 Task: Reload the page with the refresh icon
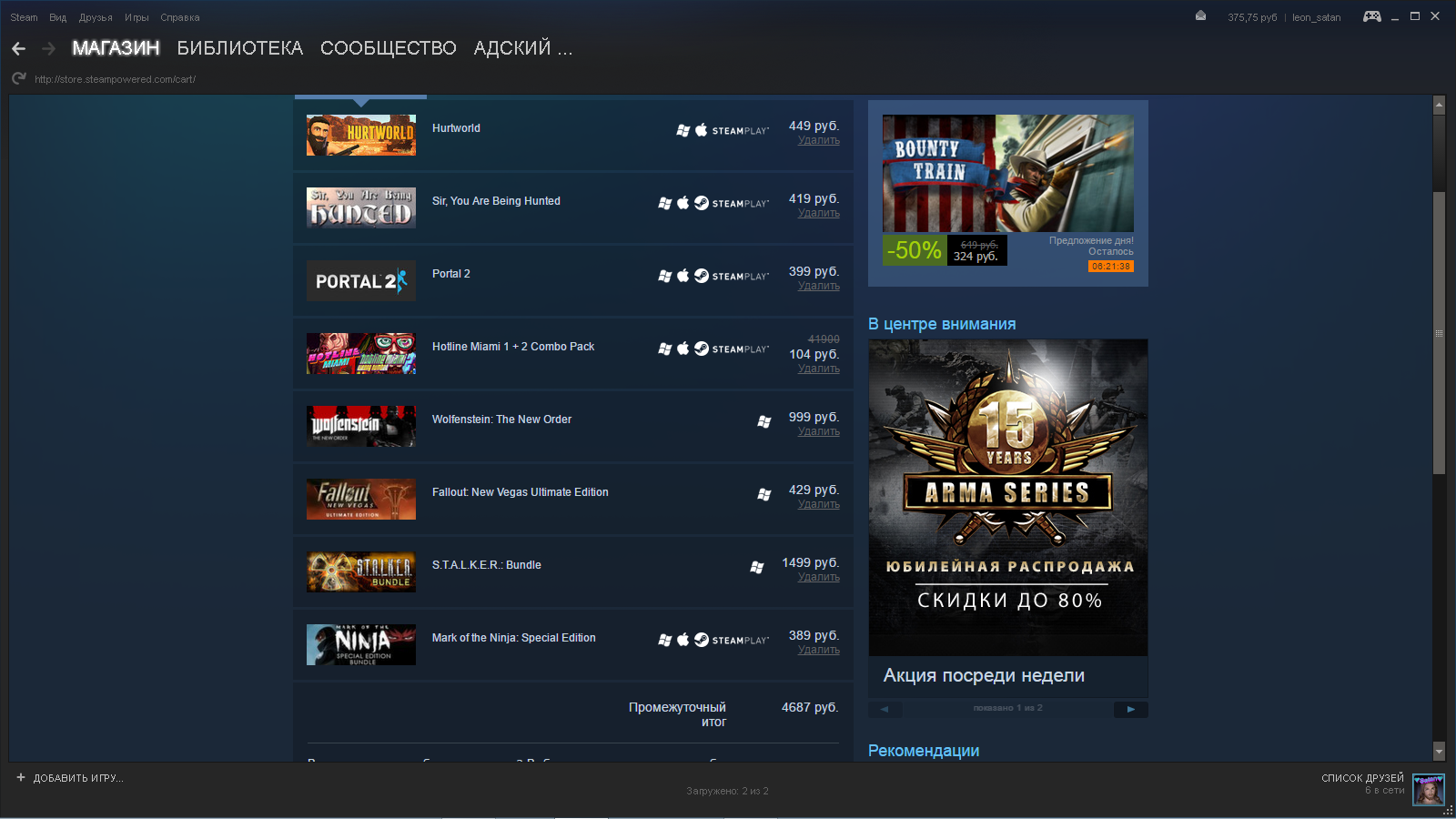pos(18,78)
